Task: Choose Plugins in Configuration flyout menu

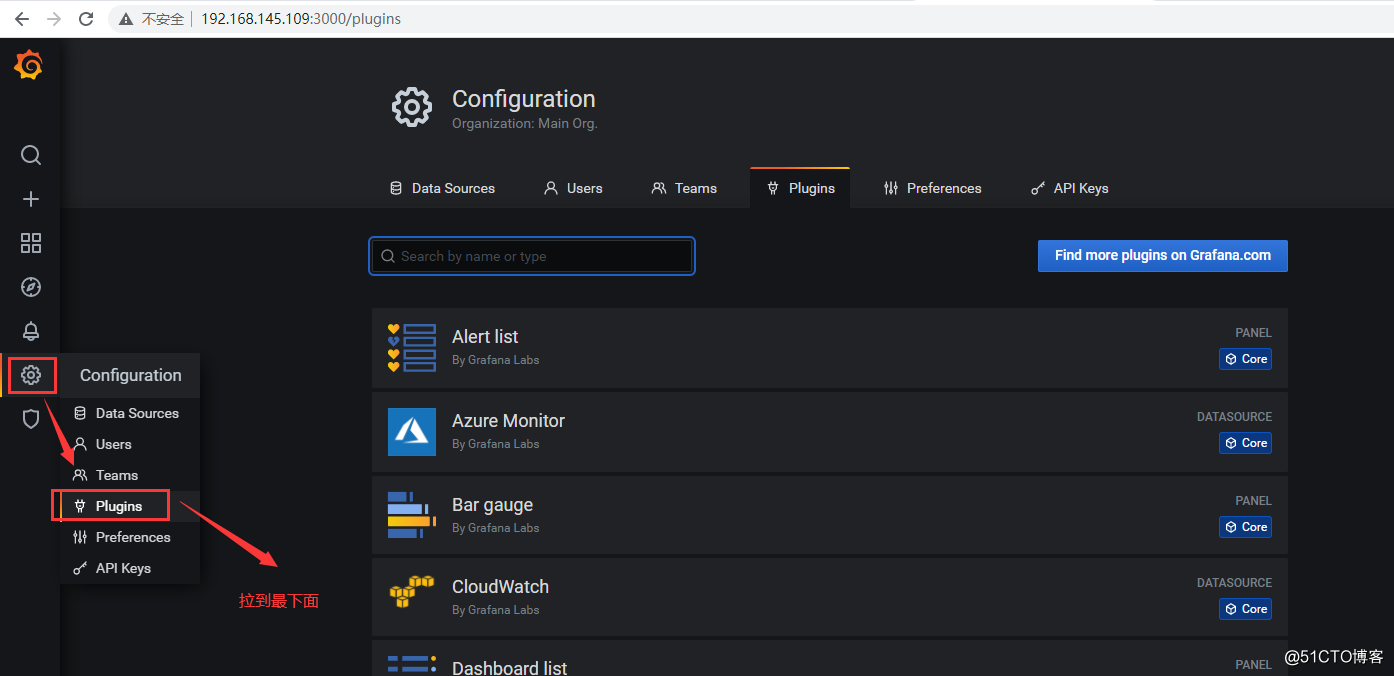Action: 130,506
